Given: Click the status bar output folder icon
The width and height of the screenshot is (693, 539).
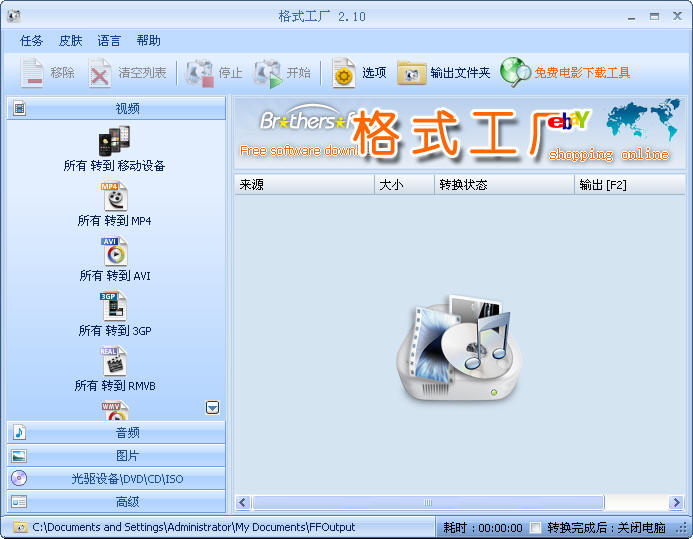Looking at the screenshot, I should click(x=20, y=527).
